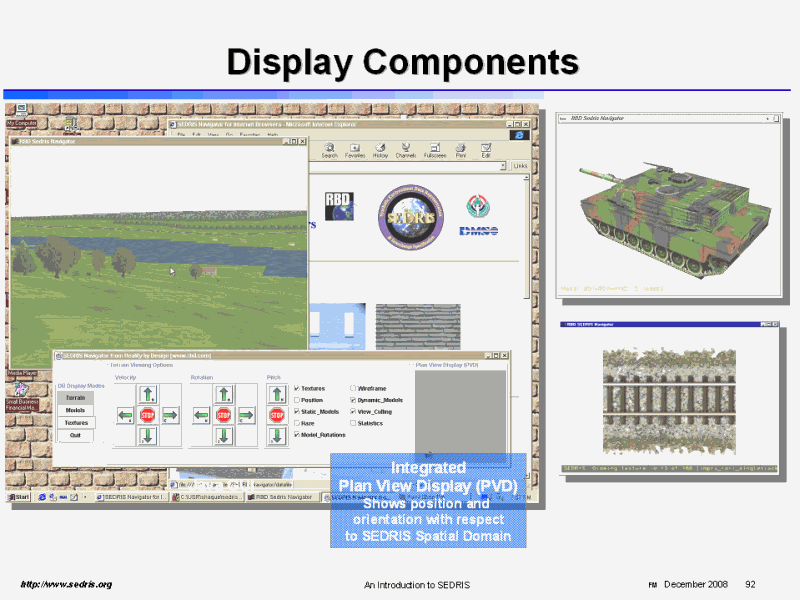Open Favorites from the browser toolbar
The height and width of the screenshot is (600, 800).
(355, 149)
